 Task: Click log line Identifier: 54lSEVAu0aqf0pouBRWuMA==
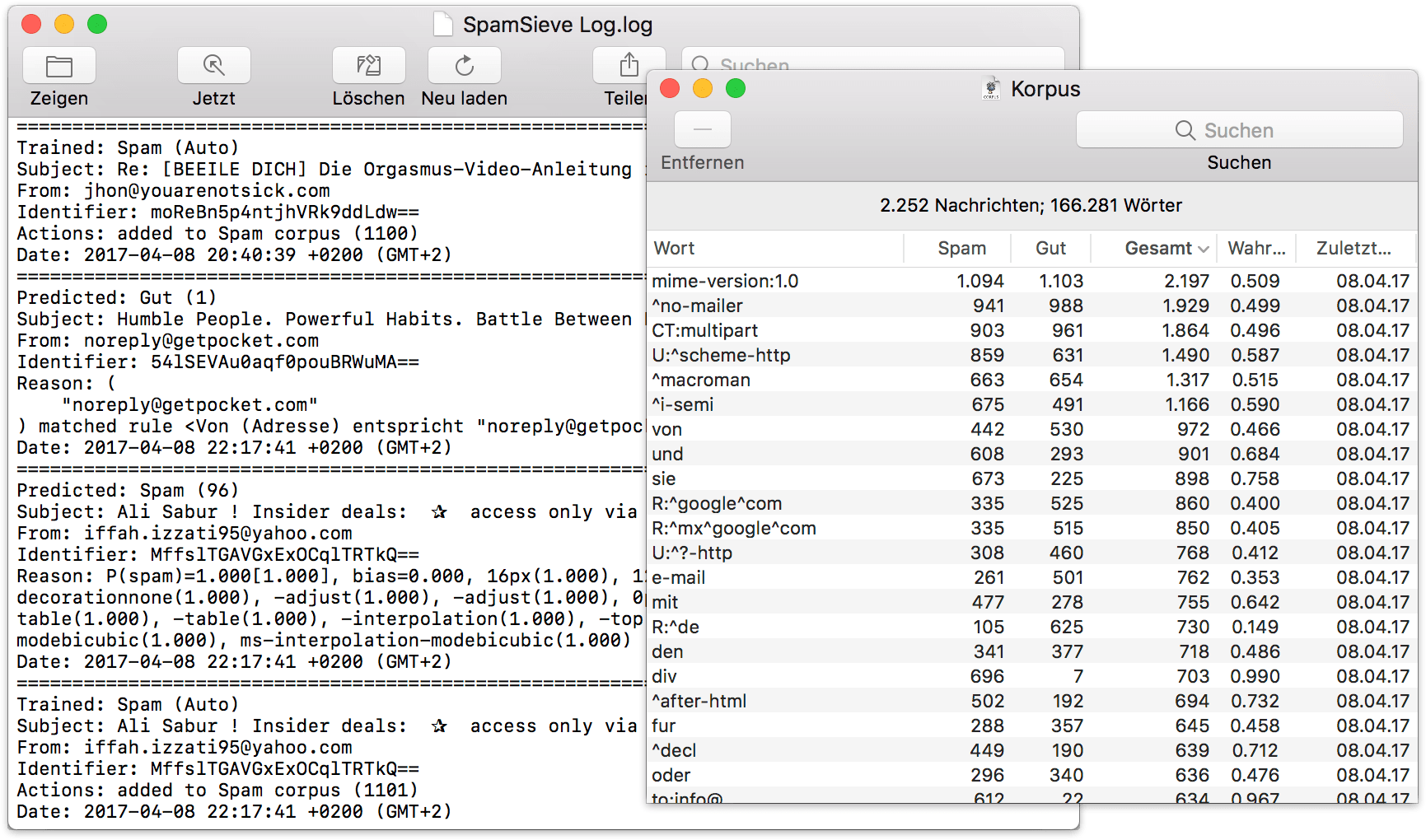pos(217,362)
